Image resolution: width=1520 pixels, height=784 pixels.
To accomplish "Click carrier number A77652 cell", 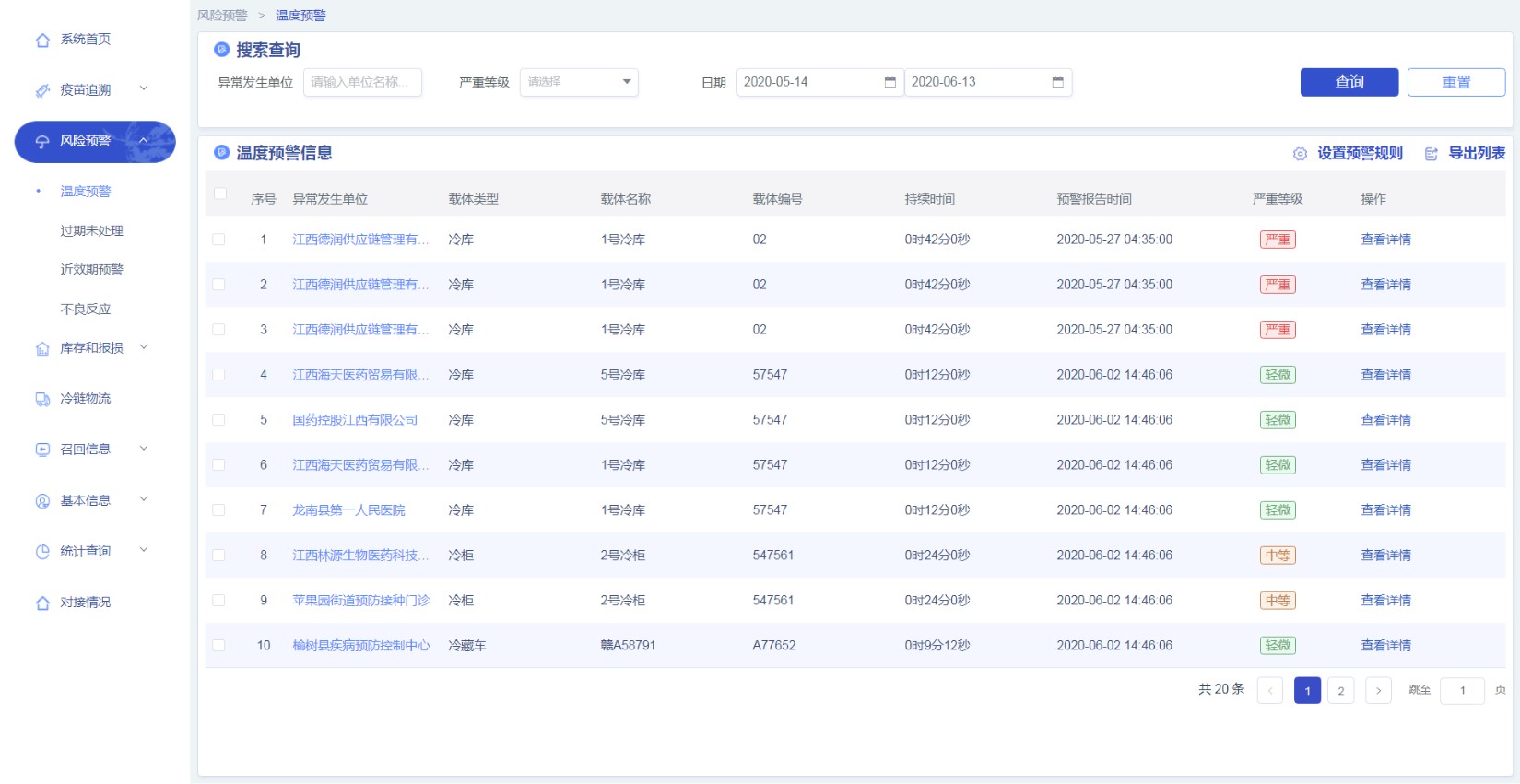I will (x=773, y=646).
